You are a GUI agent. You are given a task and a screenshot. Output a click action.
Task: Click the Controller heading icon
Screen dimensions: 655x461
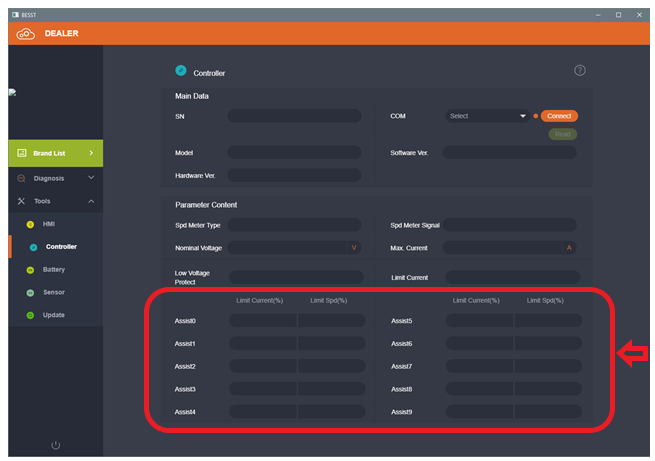click(x=181, y=71)
